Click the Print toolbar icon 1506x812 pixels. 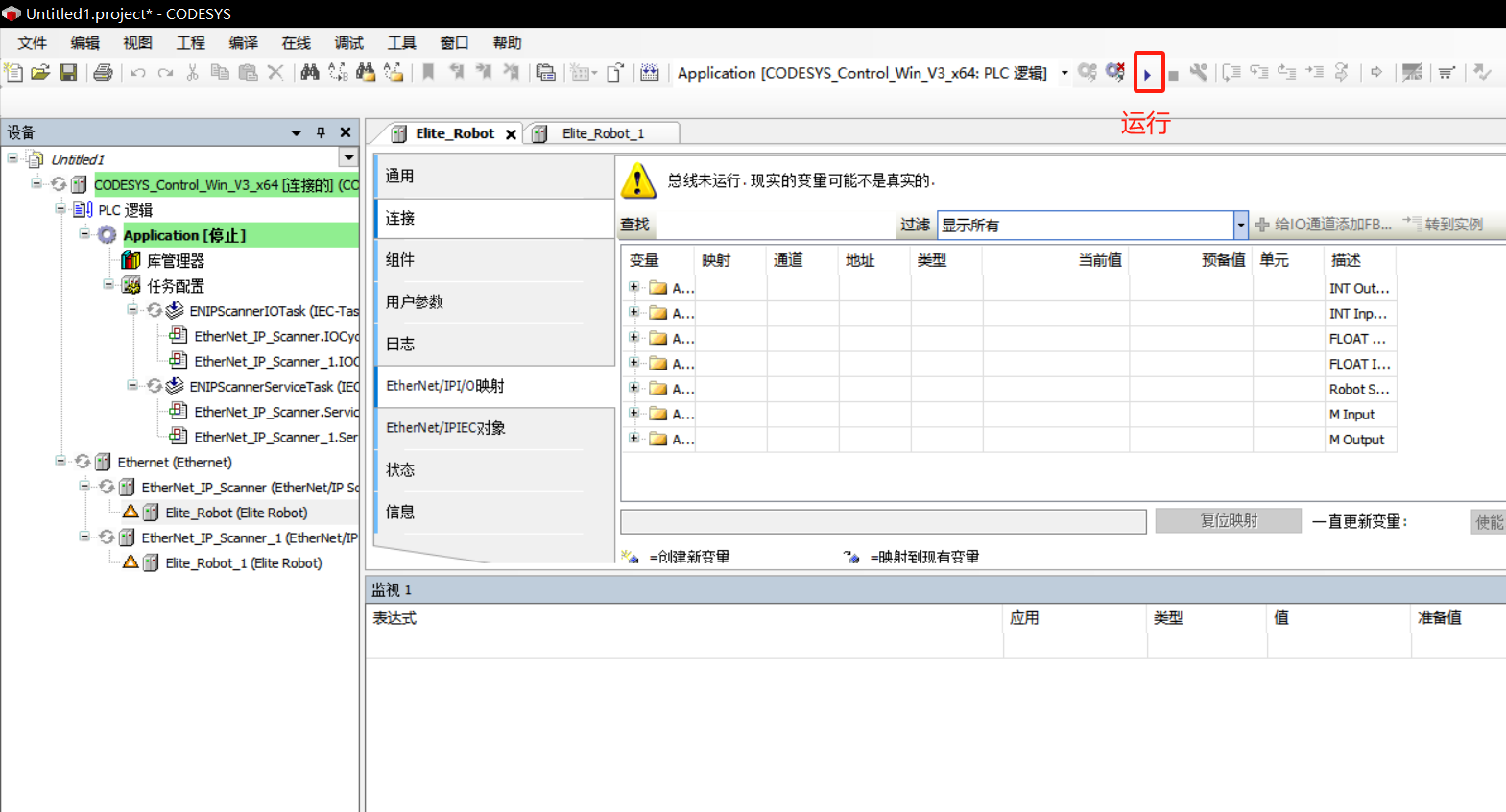click(x=103, y=72)
